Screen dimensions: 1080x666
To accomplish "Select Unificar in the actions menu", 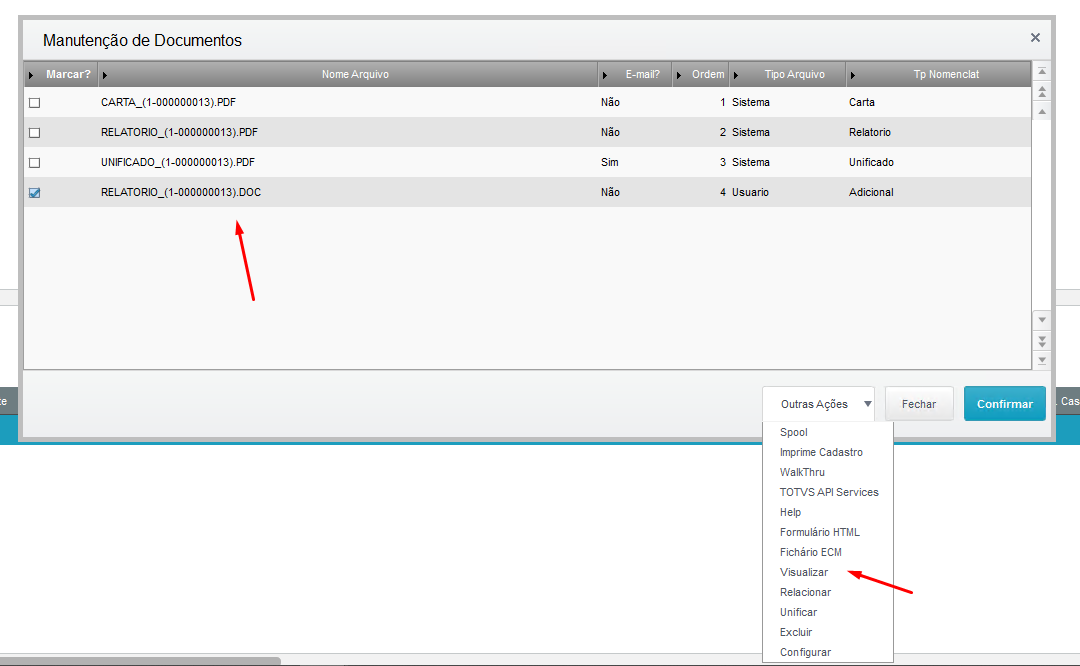I will [x=798, y=612].
